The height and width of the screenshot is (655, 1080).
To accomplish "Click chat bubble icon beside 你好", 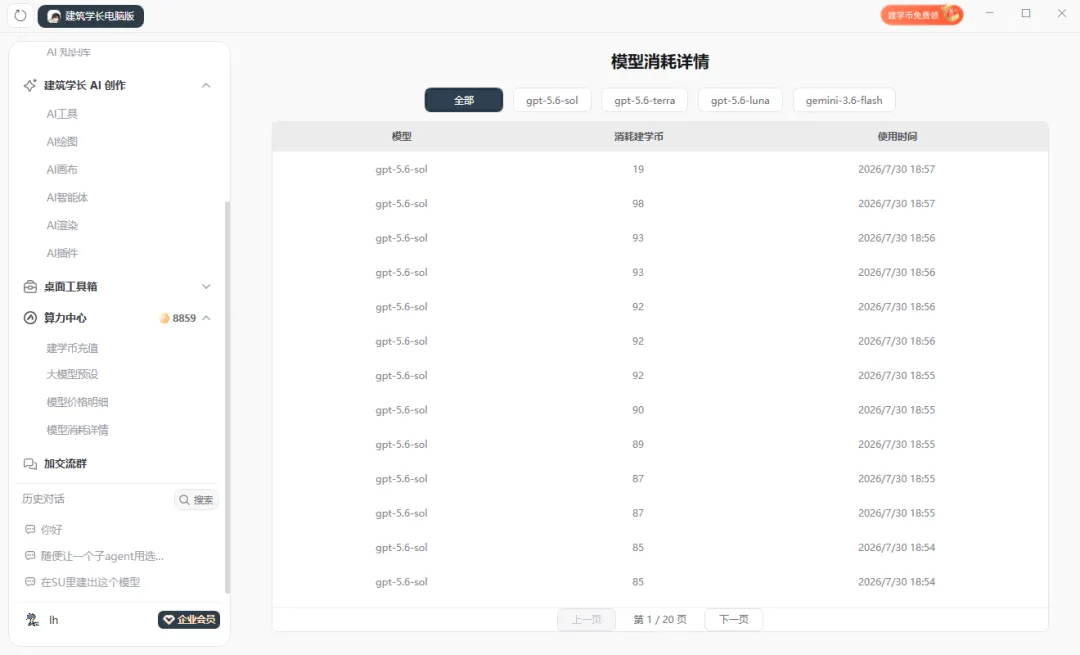I will tap(30, 530).
